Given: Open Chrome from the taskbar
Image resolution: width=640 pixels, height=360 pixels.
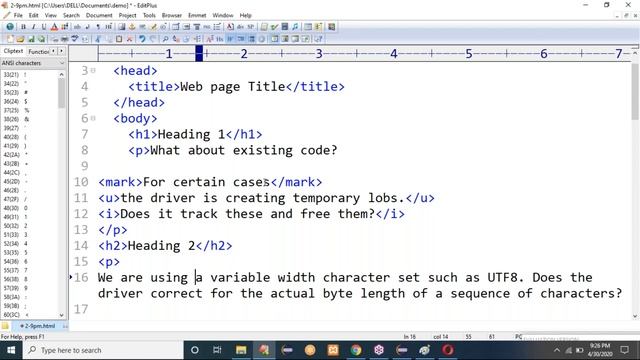Looking at the screenshot, I should point(356,350).
